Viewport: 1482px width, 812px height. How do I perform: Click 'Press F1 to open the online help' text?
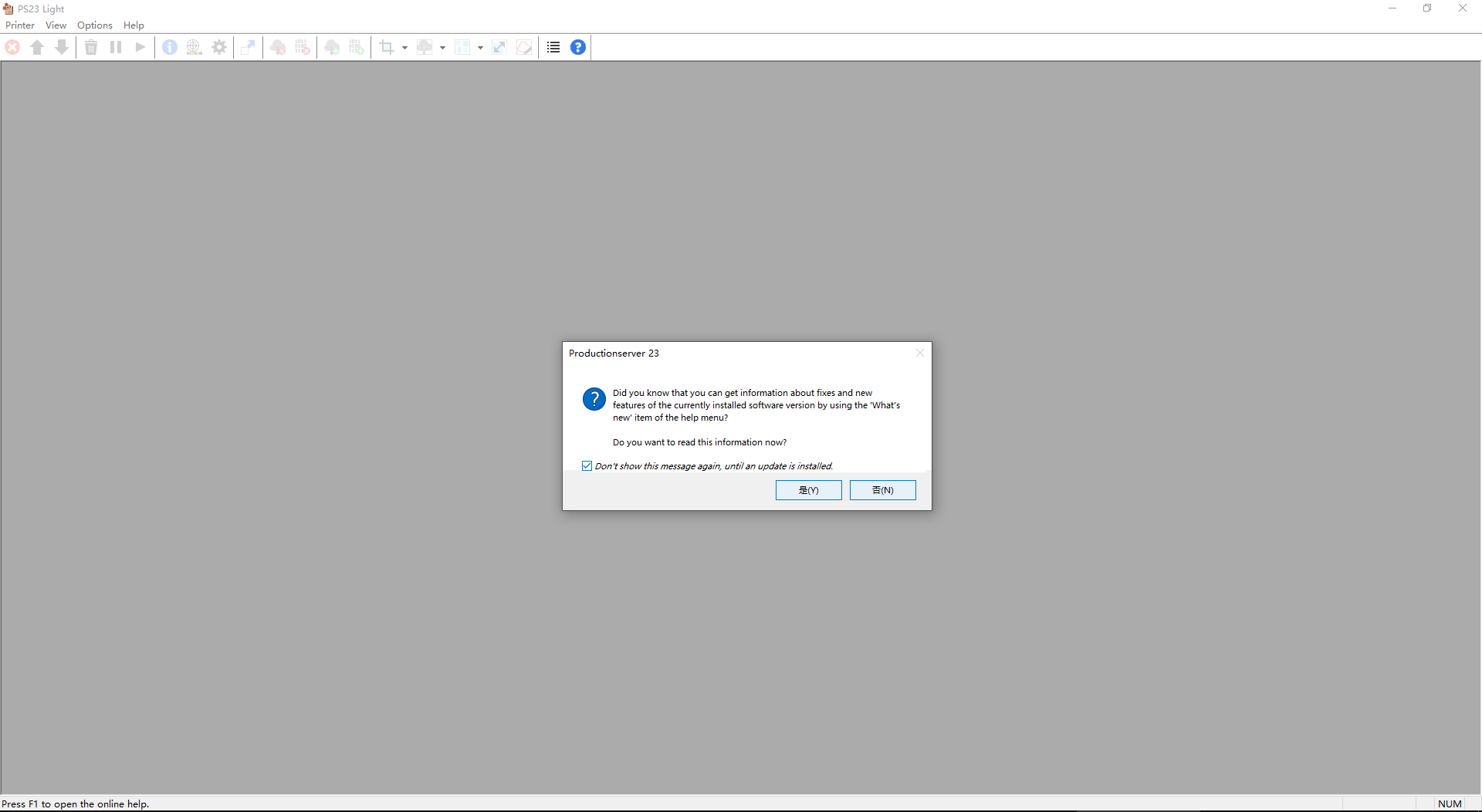(76, 804)
